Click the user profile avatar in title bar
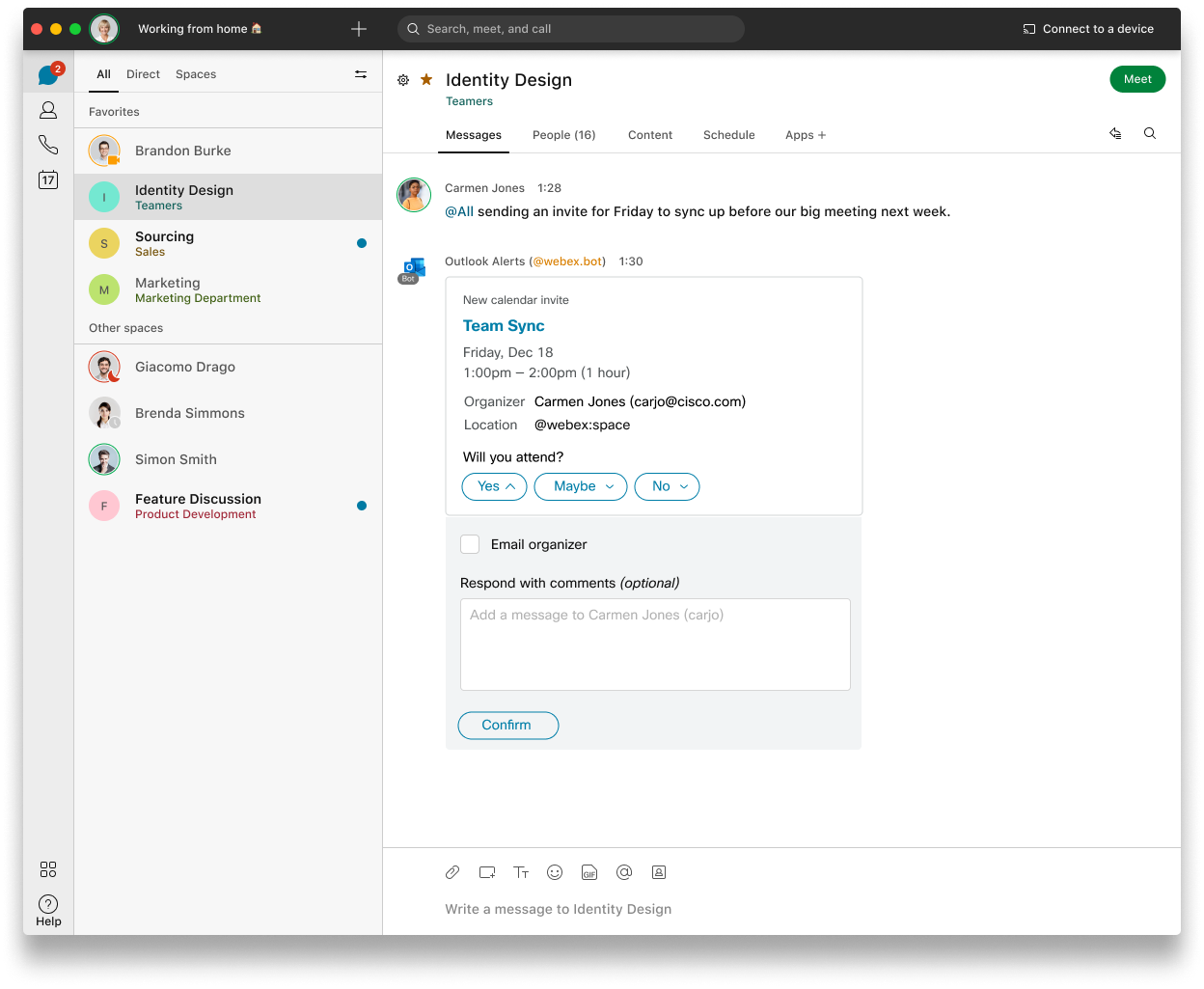Screen dimensions: 1204x989 [104, 29]
